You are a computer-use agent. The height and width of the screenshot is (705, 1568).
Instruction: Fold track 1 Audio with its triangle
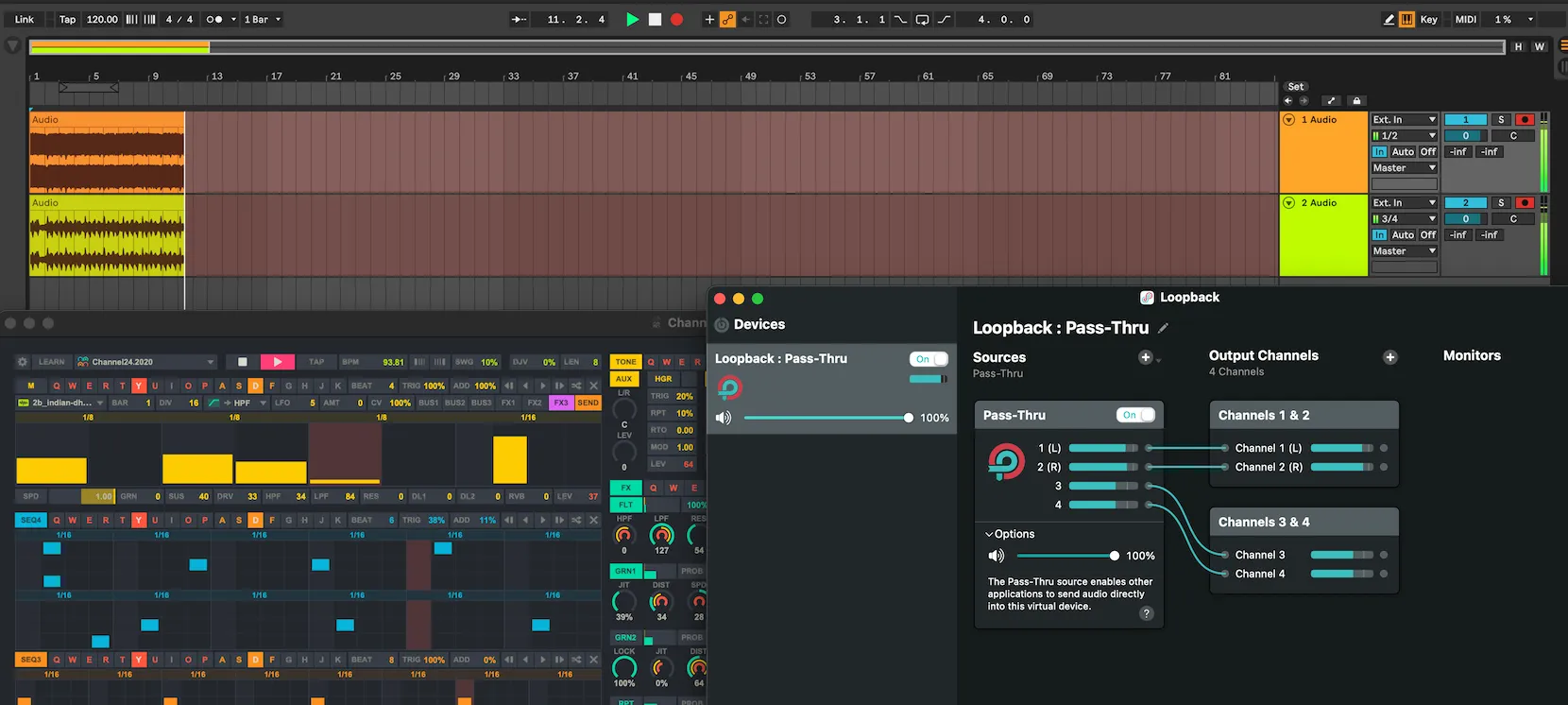1289,120
